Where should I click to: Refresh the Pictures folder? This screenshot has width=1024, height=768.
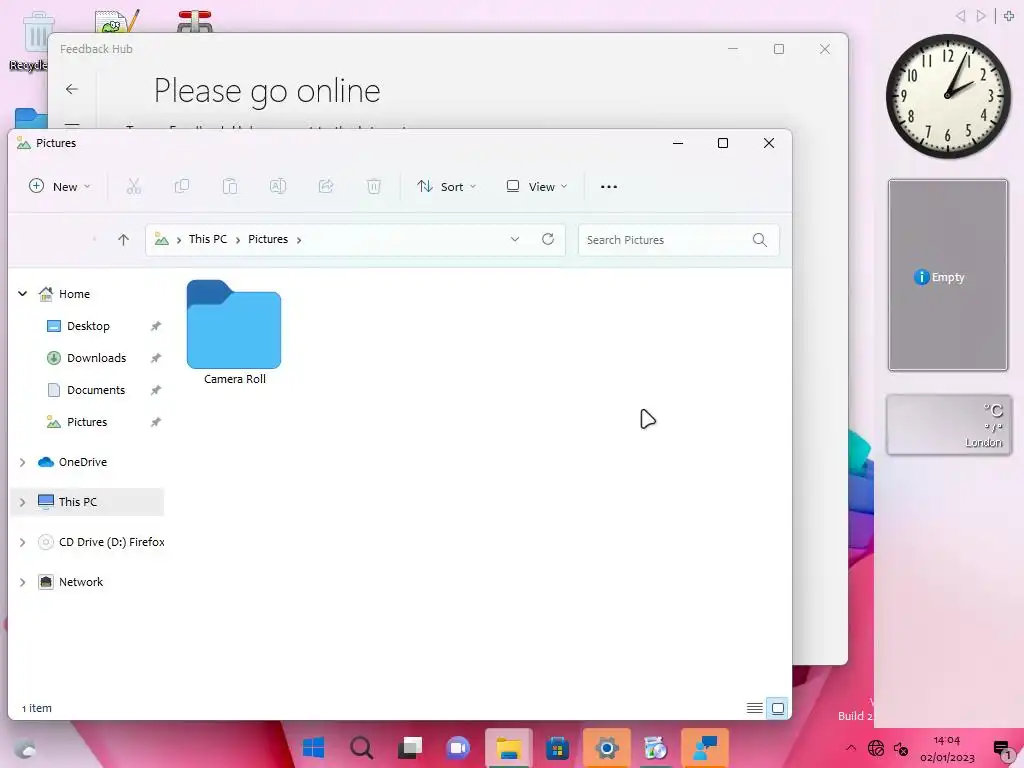tap(548, 239)
